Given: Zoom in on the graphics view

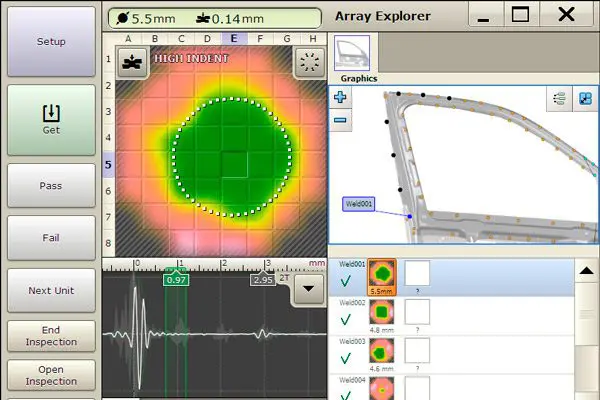Looking at the screenshot, I should (341, 98).
